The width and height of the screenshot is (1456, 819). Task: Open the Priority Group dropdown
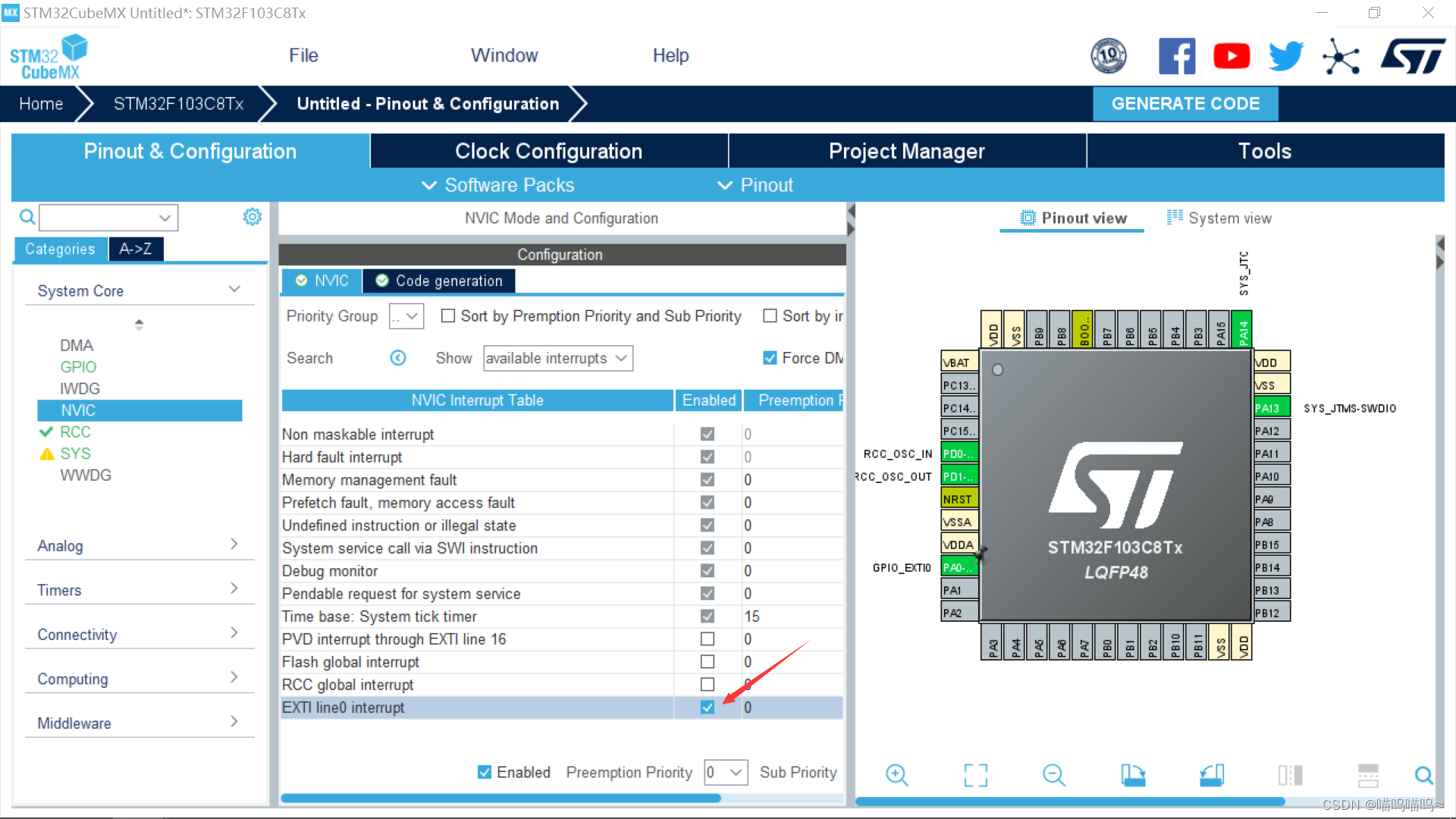pos(406,316)
